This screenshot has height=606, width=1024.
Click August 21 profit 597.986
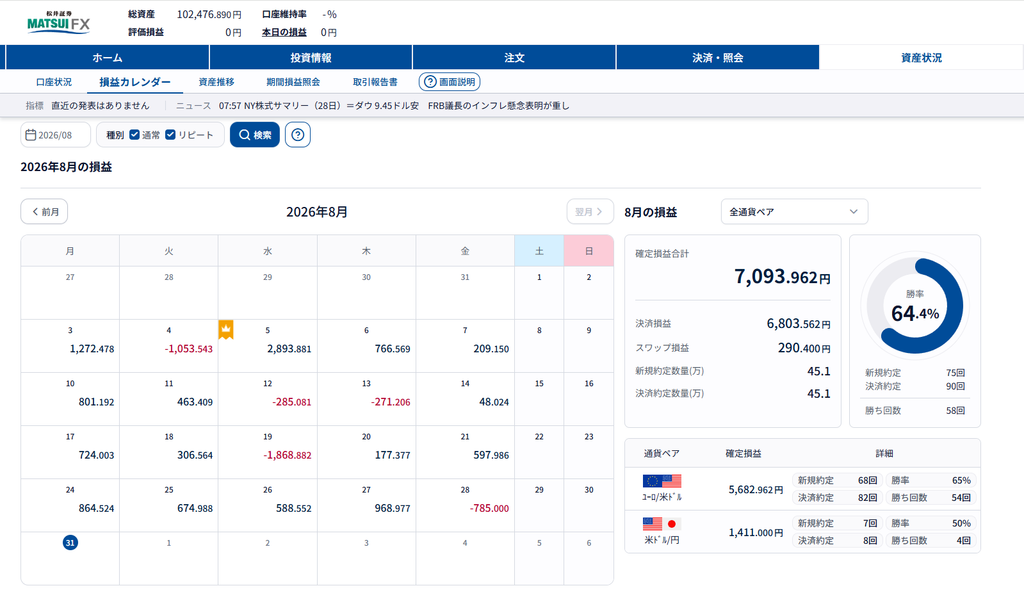pos(491,455)
